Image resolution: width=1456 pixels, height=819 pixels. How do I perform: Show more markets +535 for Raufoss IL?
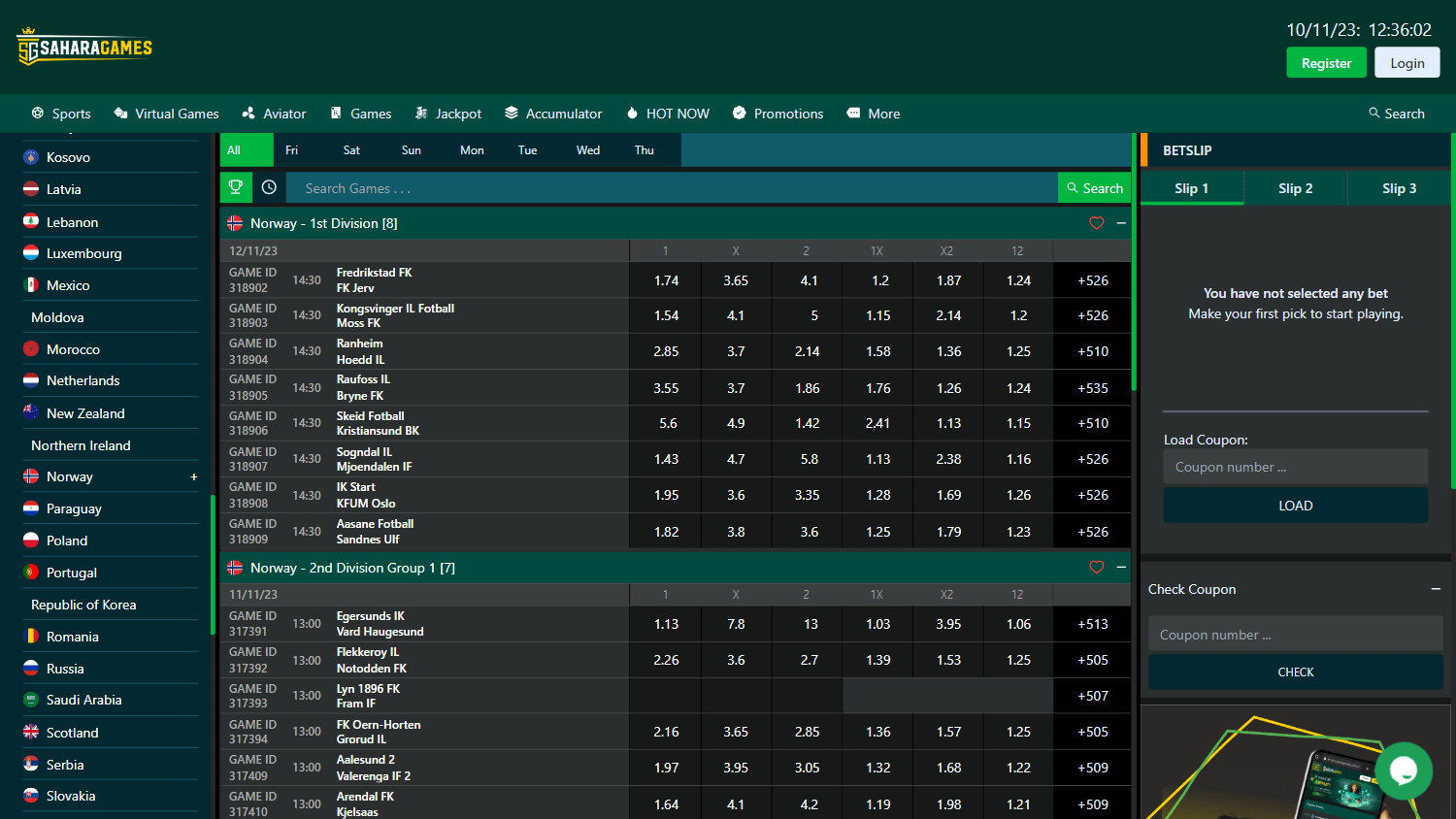click(1093, 388)
